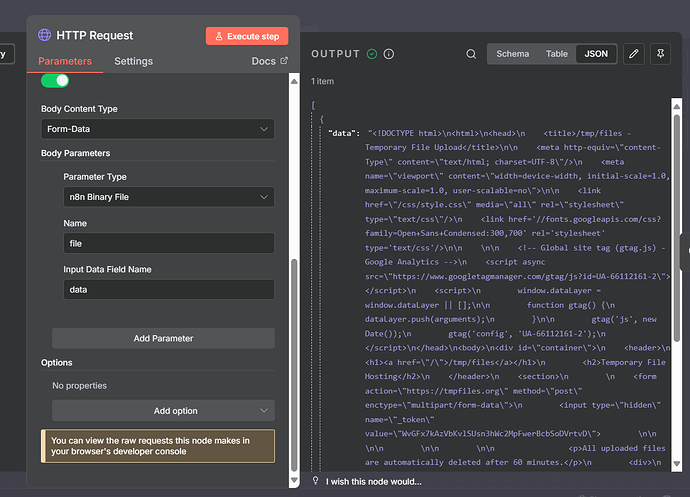Click the Add Parameter button
Viewport: 690px width, 497px height.
click(163, 338)
